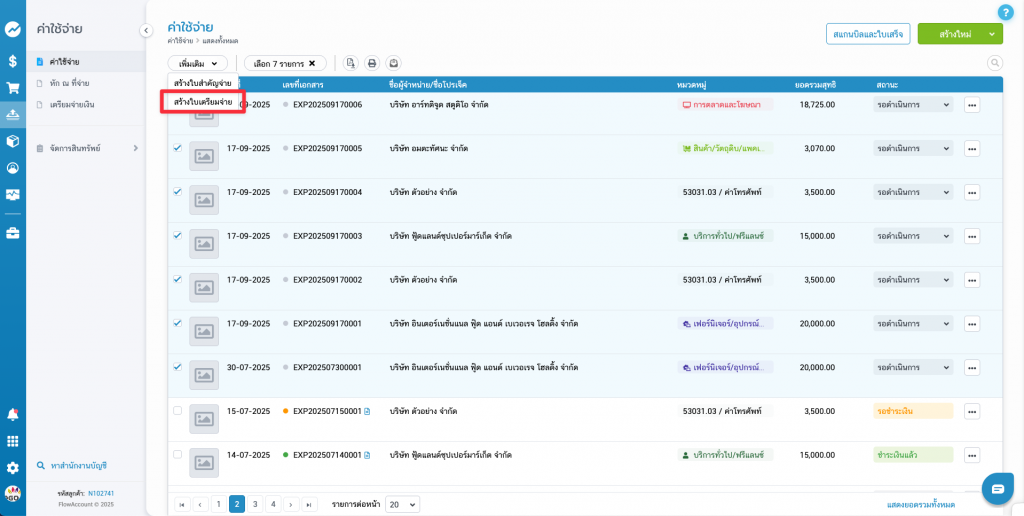Screen dimensions: 1024x516
Task: Select สร้างใบเตรียมจ่าย from the dropdown menu
Action: pyautogui.click(x=203, y=102)
